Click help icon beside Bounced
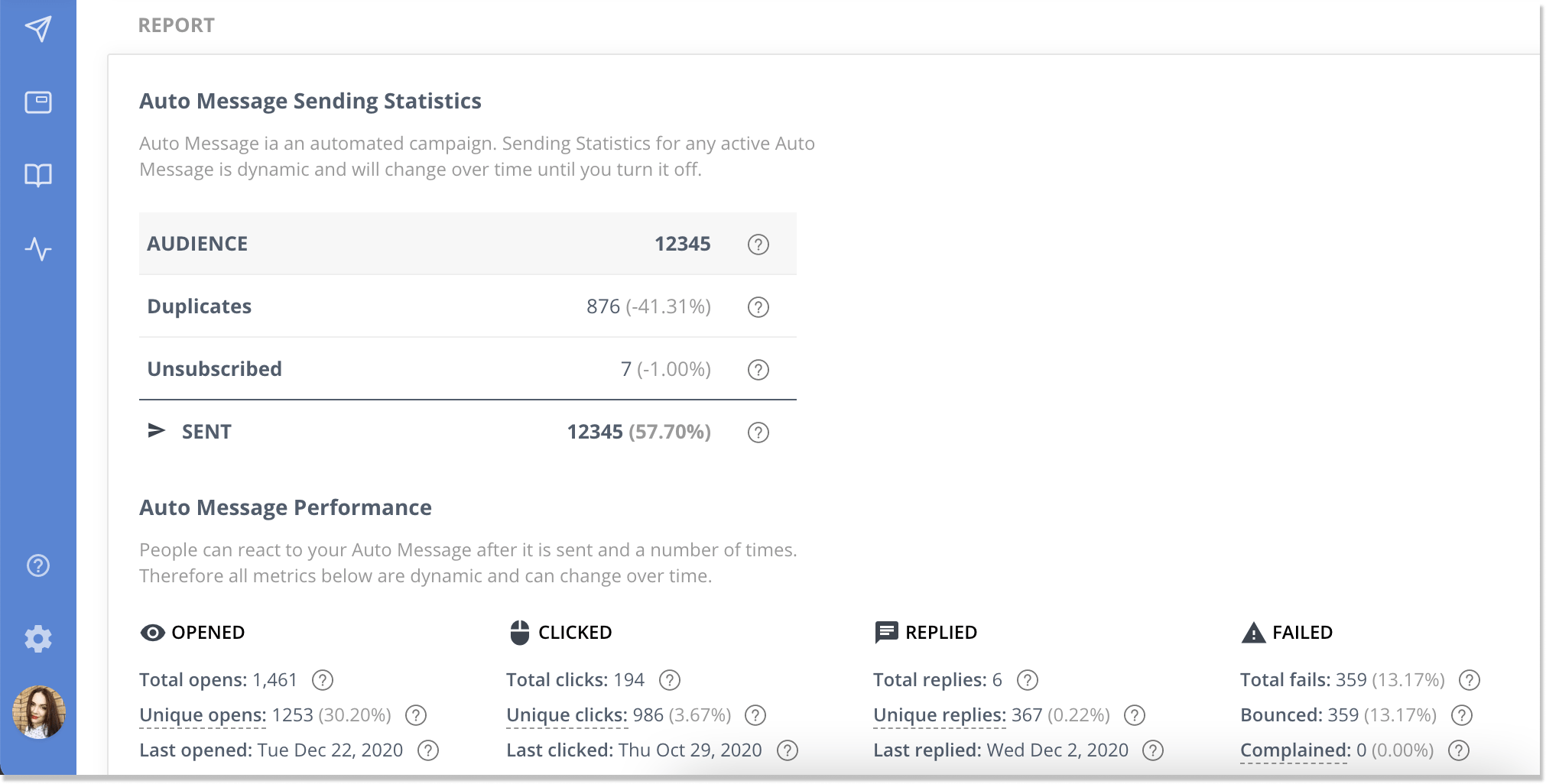This screenshot has height=784, width=1546. point(1462,715)
